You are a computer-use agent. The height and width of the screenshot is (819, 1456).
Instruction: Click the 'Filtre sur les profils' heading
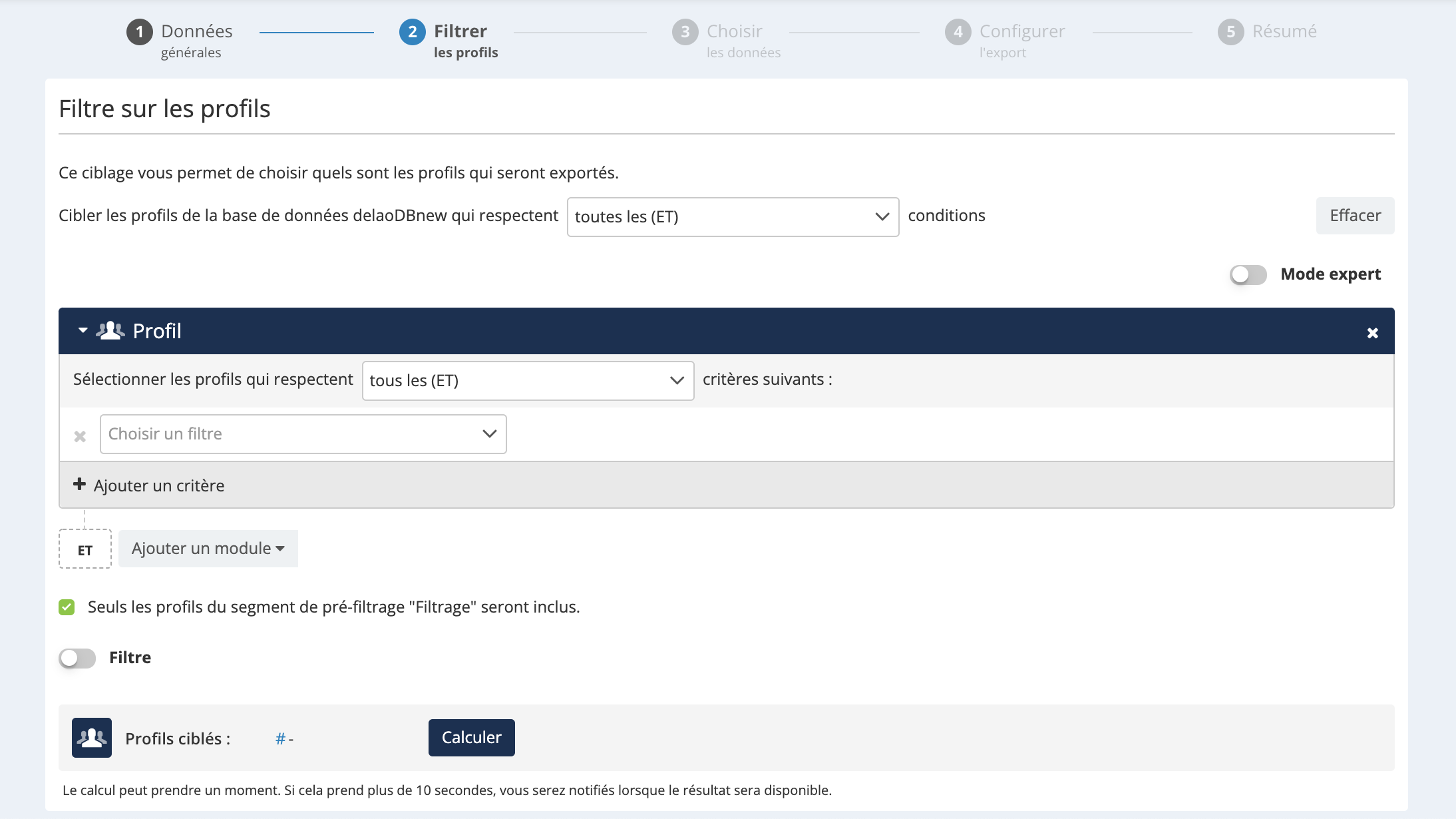[164, 109]
